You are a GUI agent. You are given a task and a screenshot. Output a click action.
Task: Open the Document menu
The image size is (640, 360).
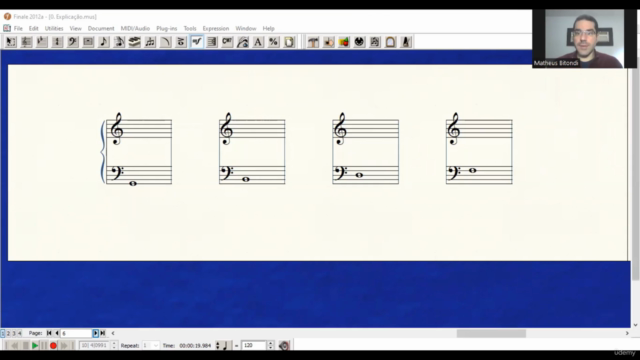[101, 29]
